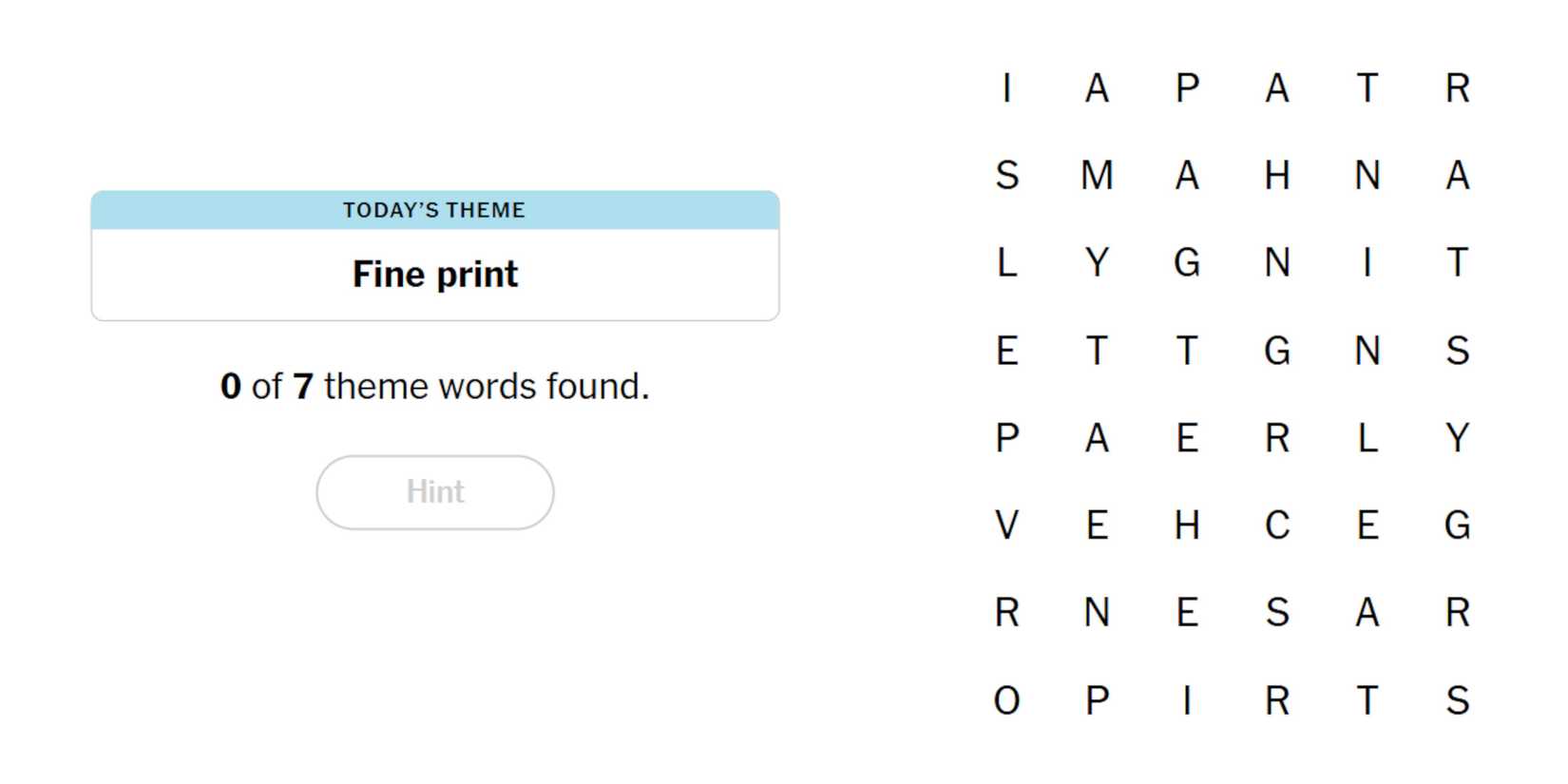Select the S ending the bottom row
Viewport: 1568px width, 784px height.
(x=1457, y=701)
